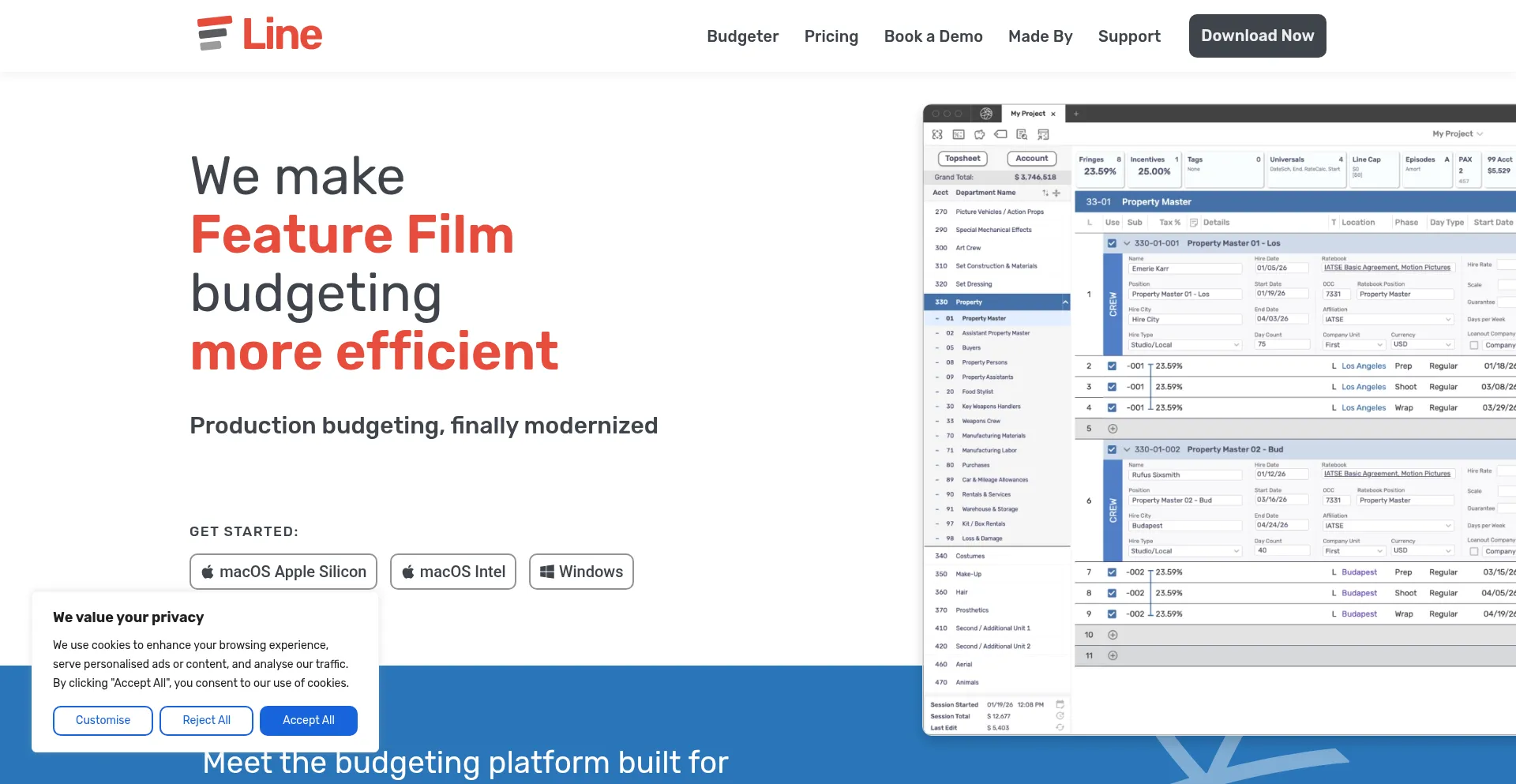The height and width of the screenshot is (784, 1516).
Task: Download the macOS Apple Silicon build
Action: point(283,572)
